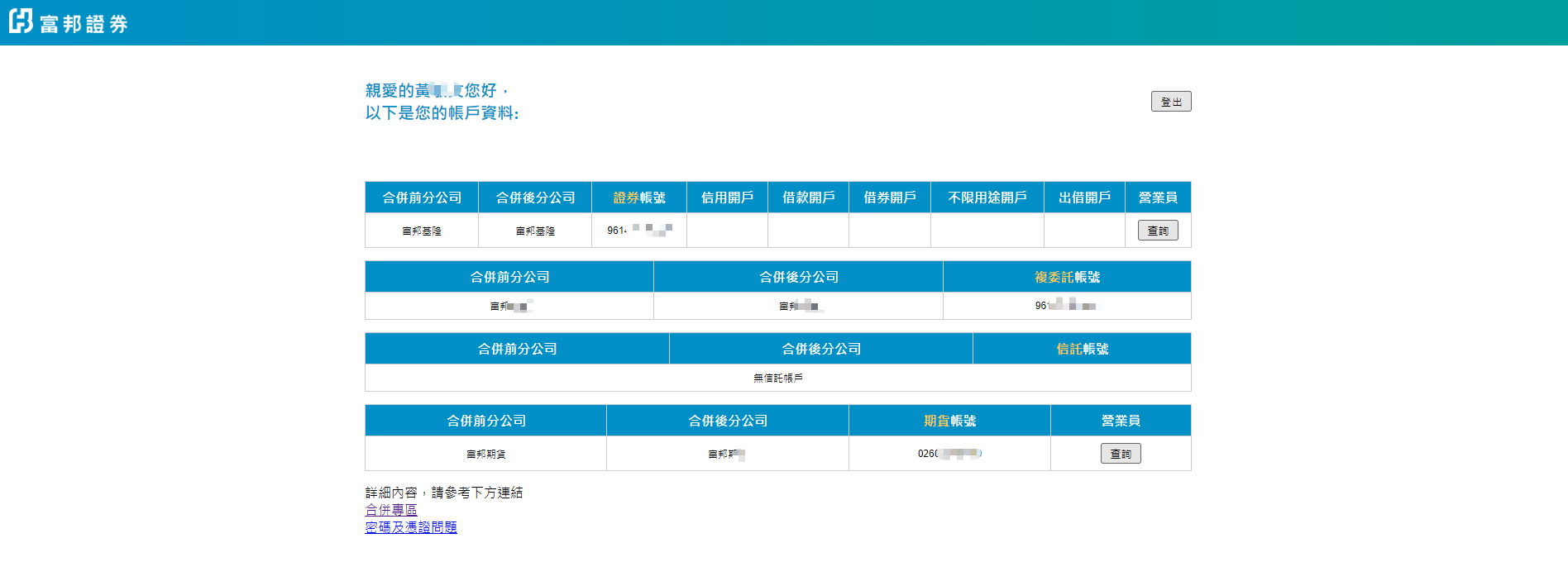Viewport: 1568px width, 581px height.
Task: Click the 無信託帳戶 message row
Action: click(x=777, y=378)
